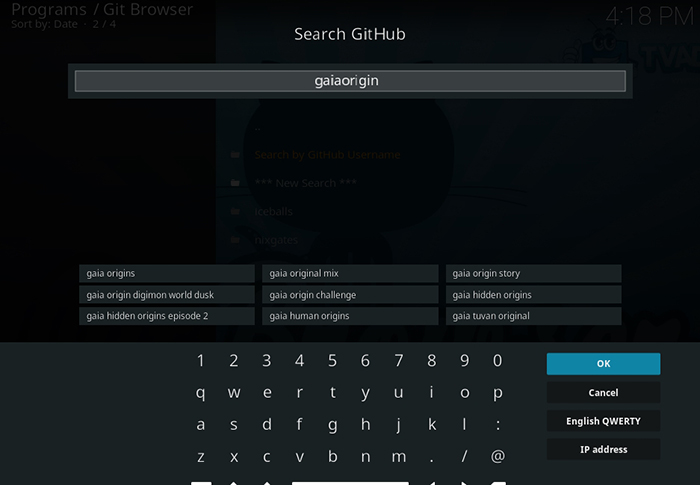Hit the 6 number key
The image size is (700, 485).
coord(365,360)
